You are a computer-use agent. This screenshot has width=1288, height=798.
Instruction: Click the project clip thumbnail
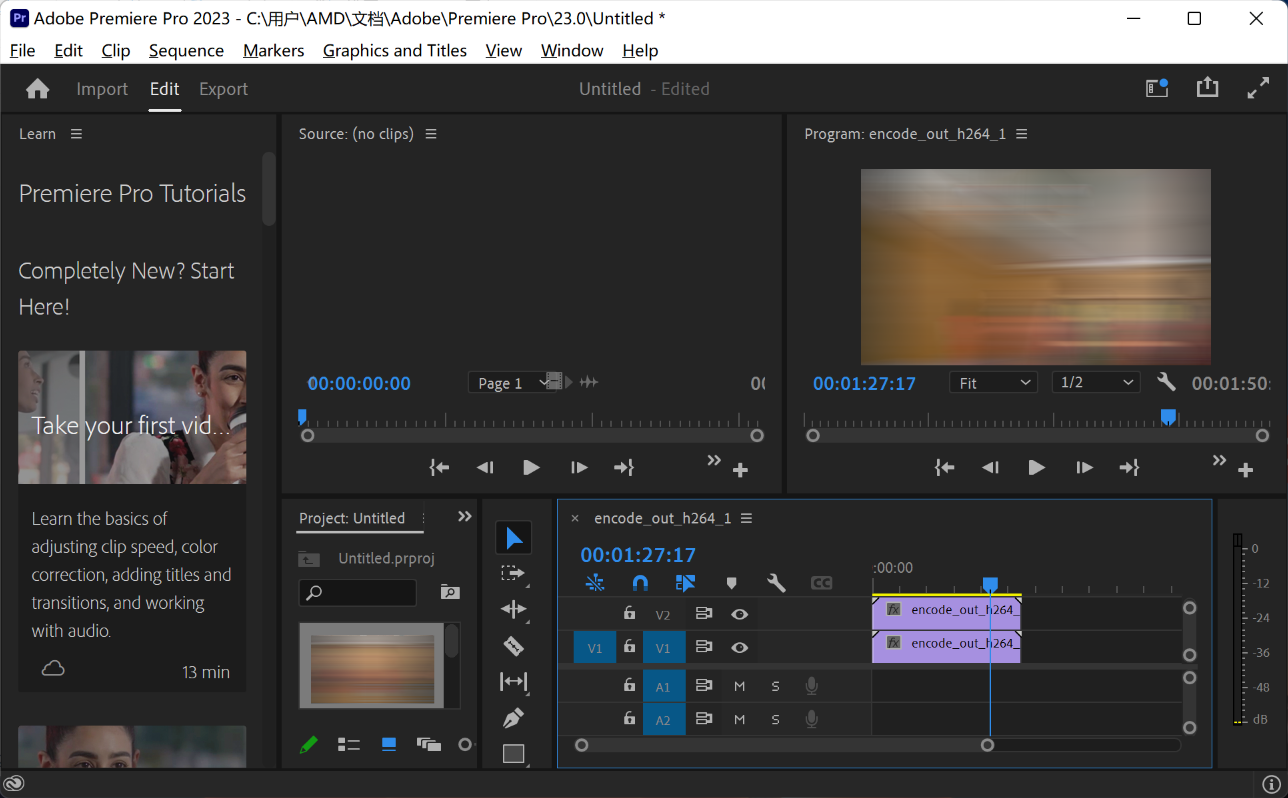pos(371,665)
